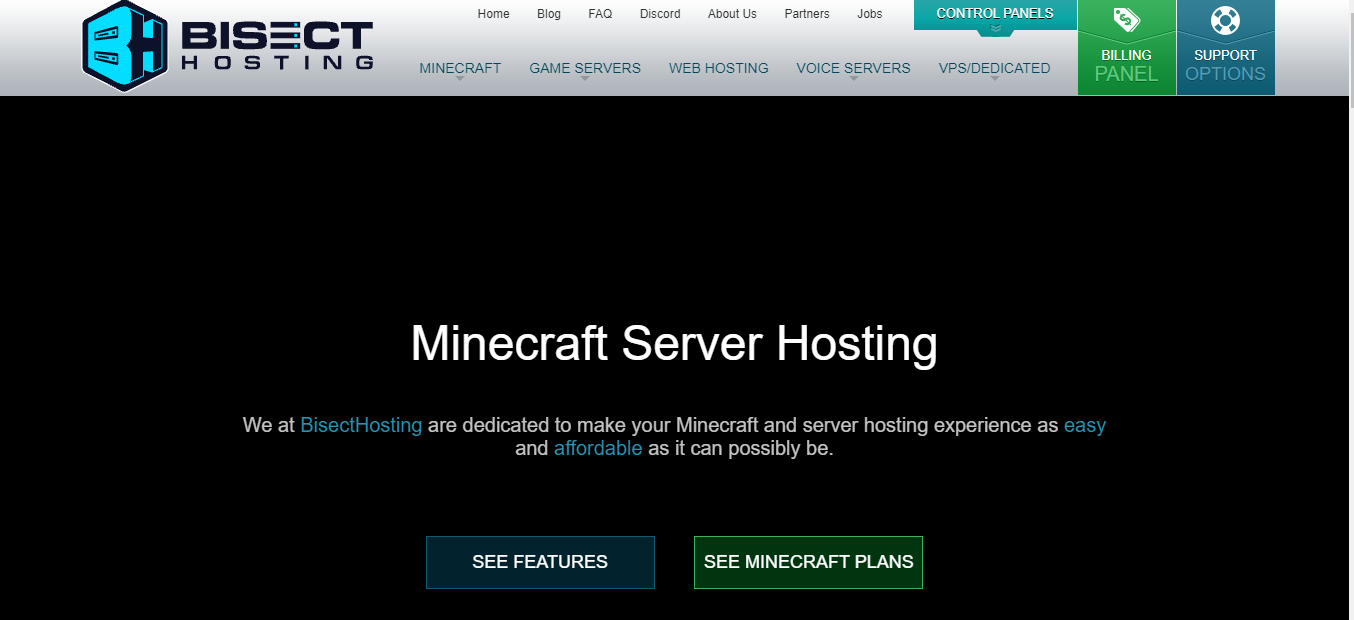The width and height of the screenshot is (1354, 620).
Task: Open the Voice Servers dropdown menu
Action: (853, 69)
